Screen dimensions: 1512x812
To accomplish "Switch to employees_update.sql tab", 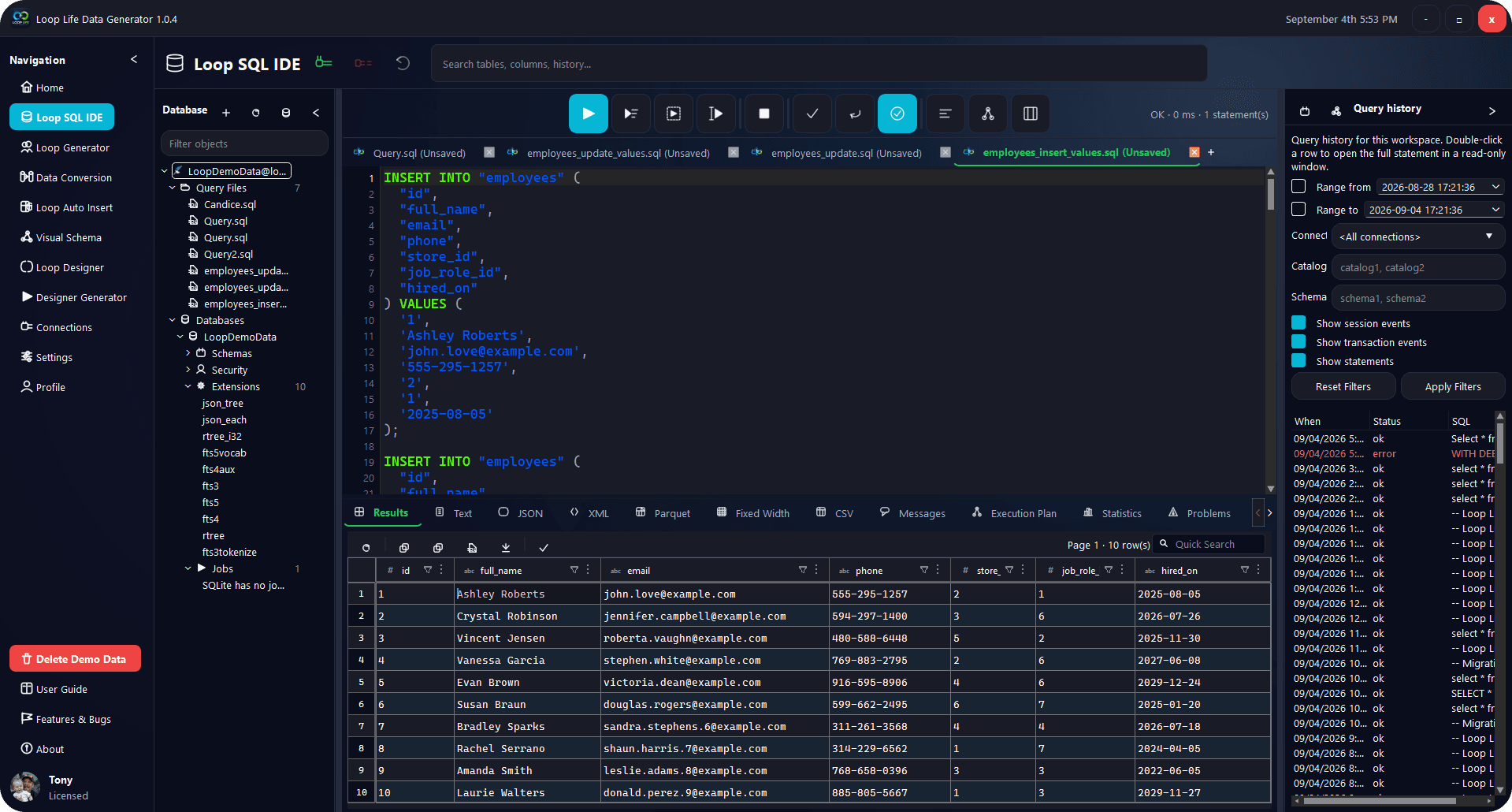I will pos(846,153).
